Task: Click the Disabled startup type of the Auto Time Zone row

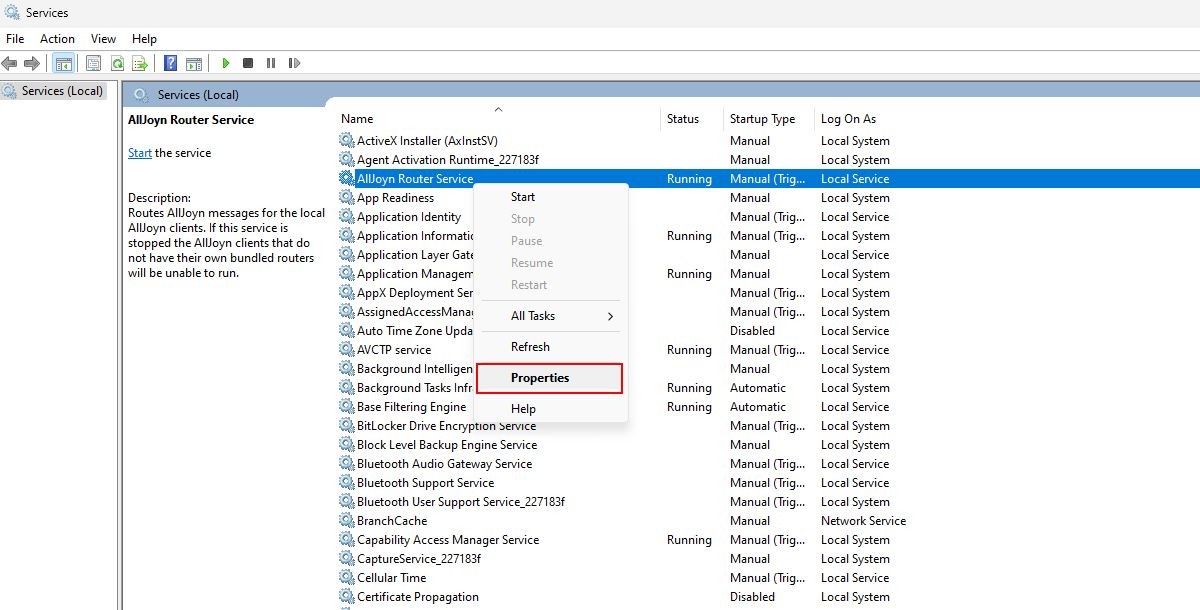Action: coord(752,331)
